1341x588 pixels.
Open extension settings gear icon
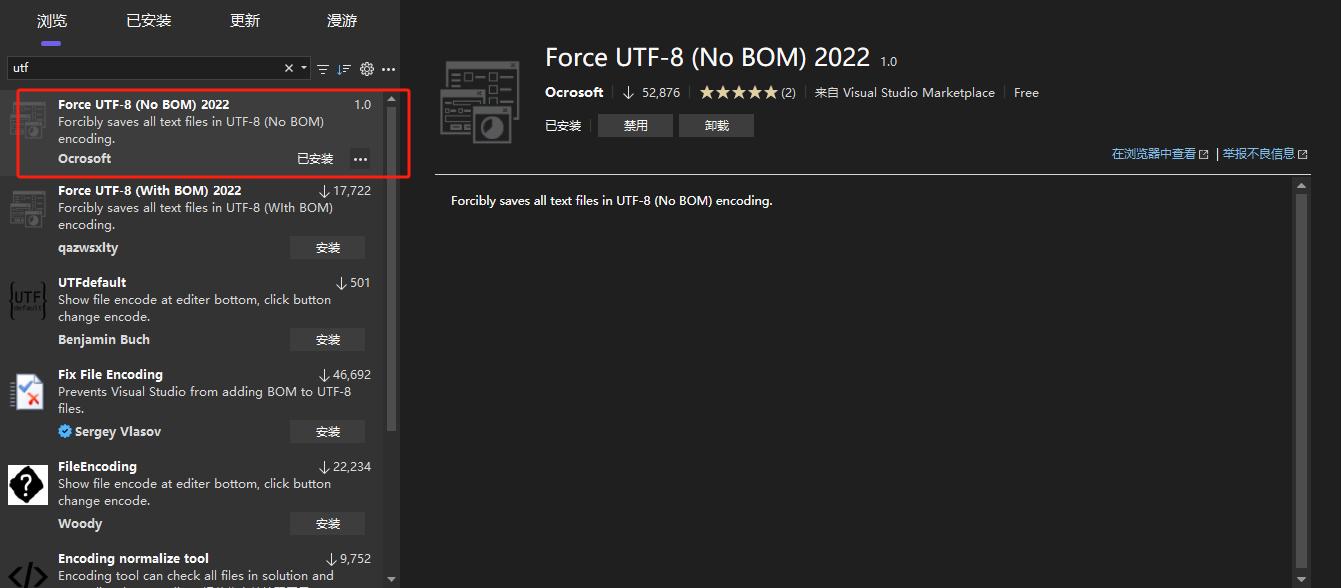click(x=367, y=69)
